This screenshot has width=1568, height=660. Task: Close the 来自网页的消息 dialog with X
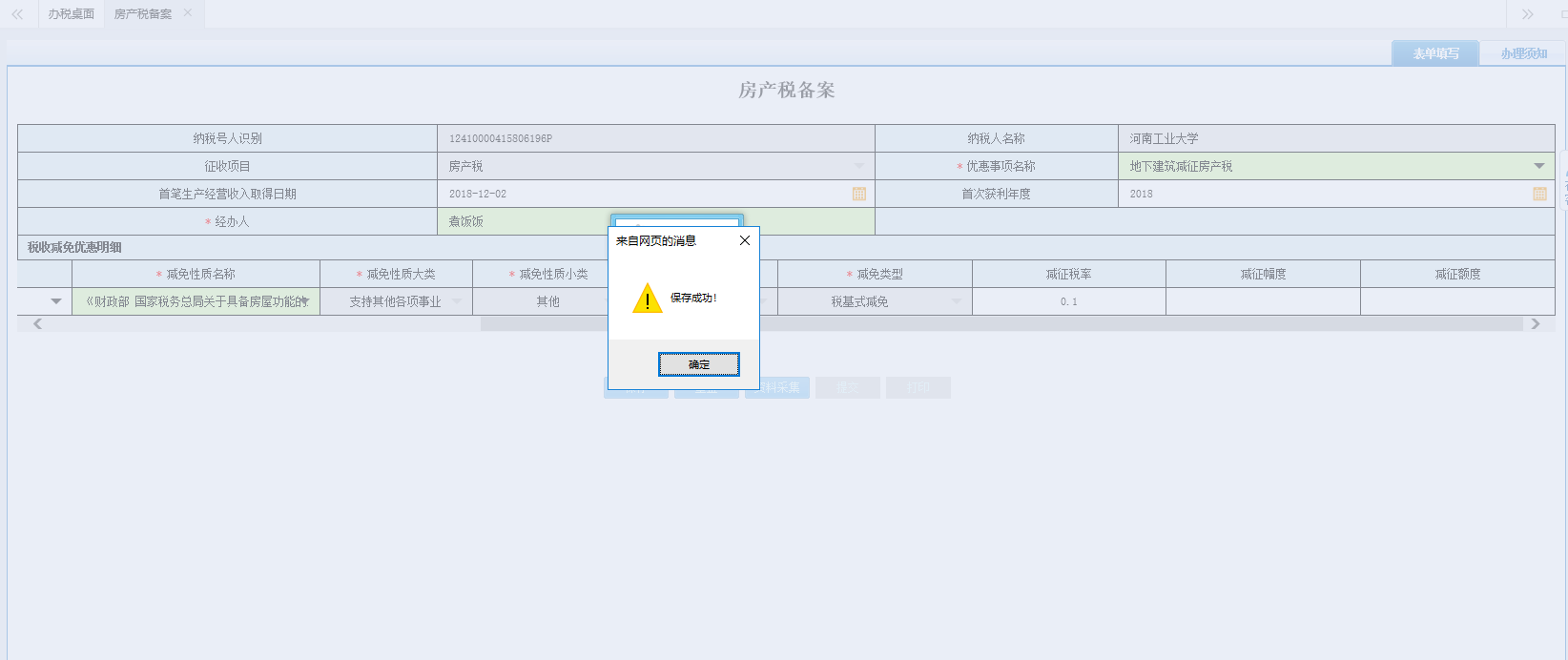click(x=744, y=240)
